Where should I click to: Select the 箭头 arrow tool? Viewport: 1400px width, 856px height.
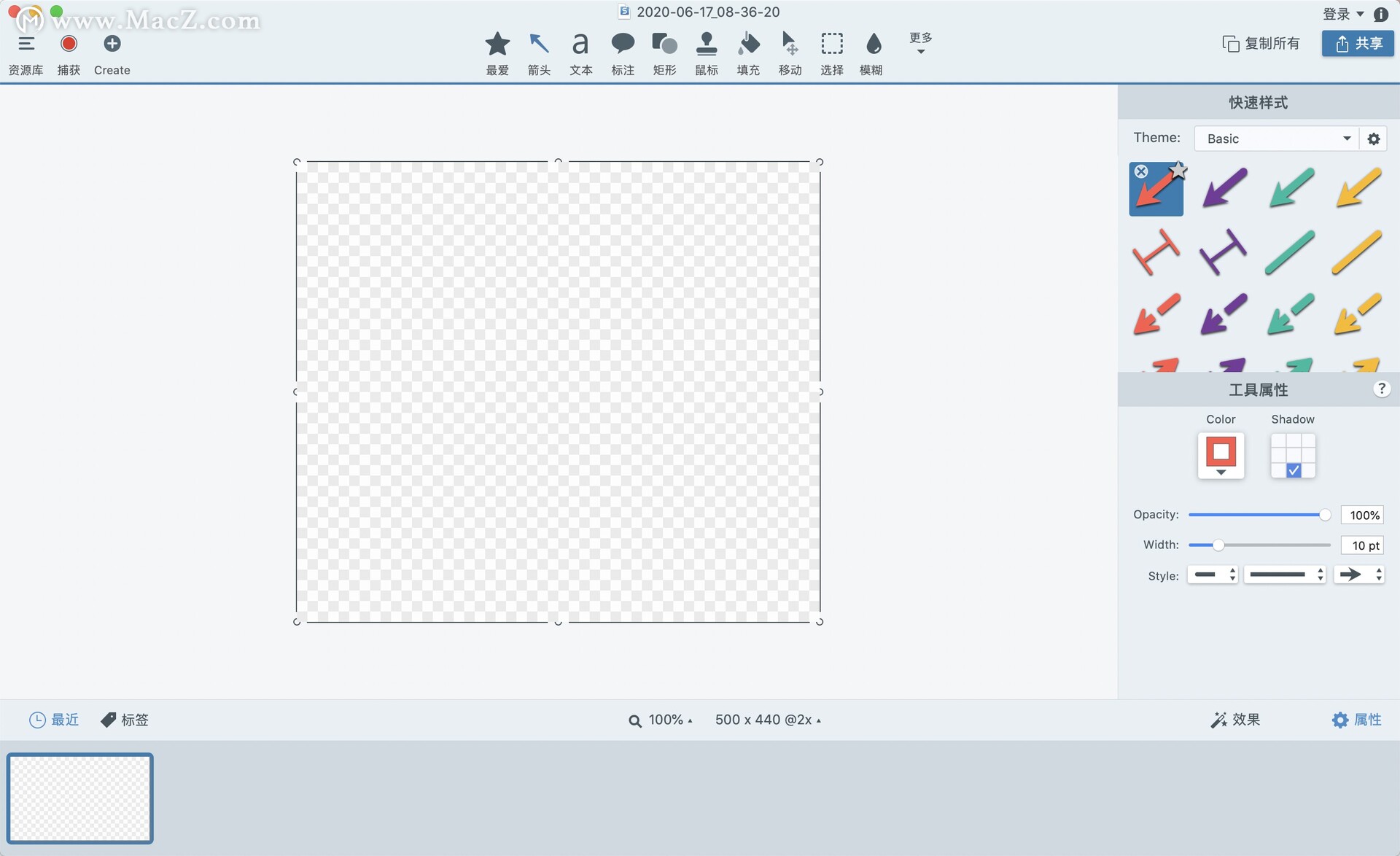(x=539, y=51)
